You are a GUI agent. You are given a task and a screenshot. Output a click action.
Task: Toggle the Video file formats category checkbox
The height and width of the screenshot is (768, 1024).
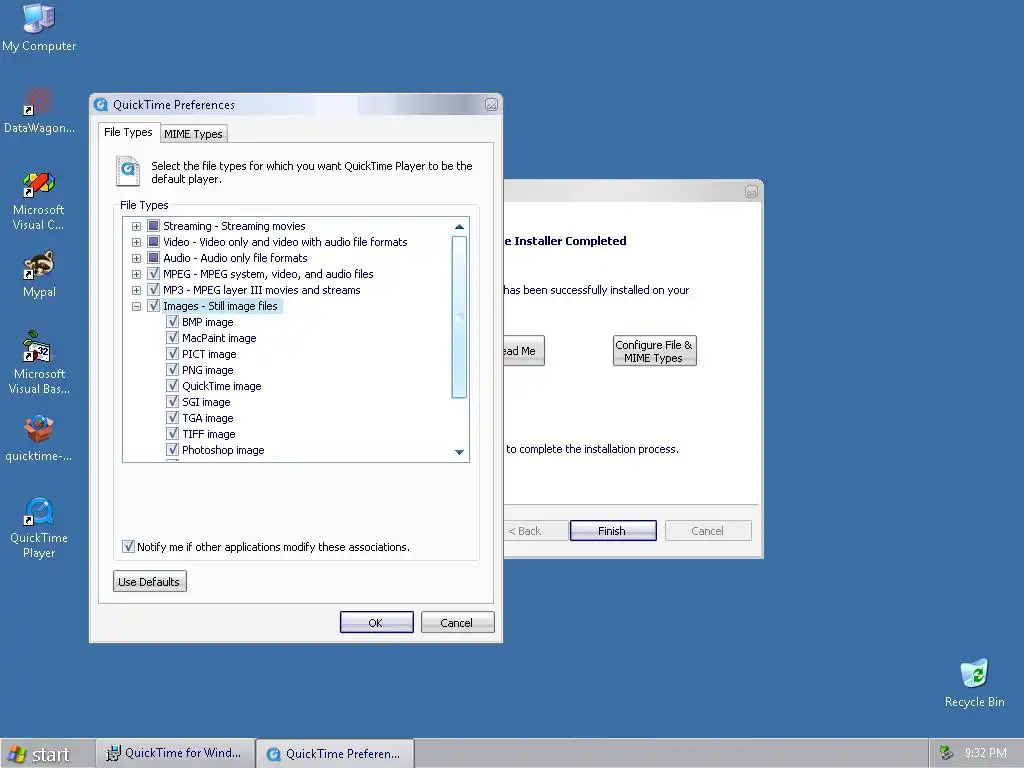(153, 242)
